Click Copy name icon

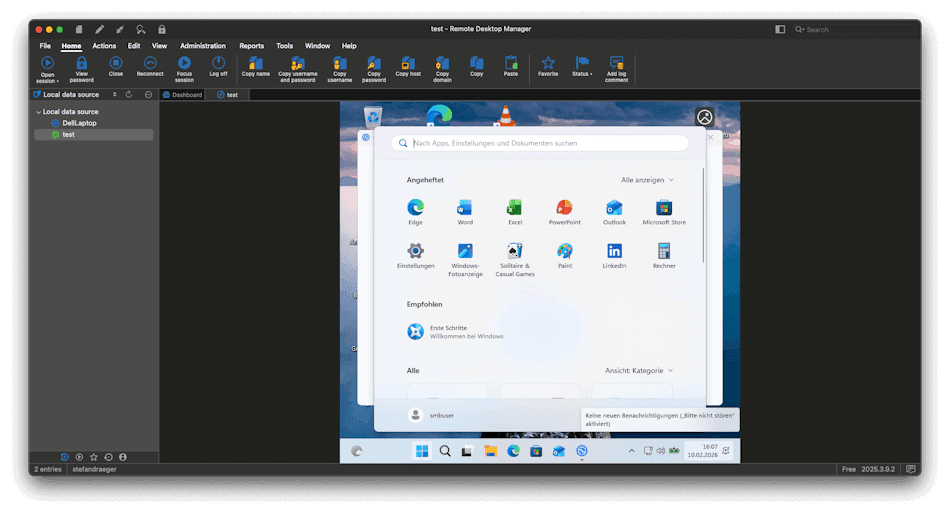pyautogui.click(x=256, y=63)
